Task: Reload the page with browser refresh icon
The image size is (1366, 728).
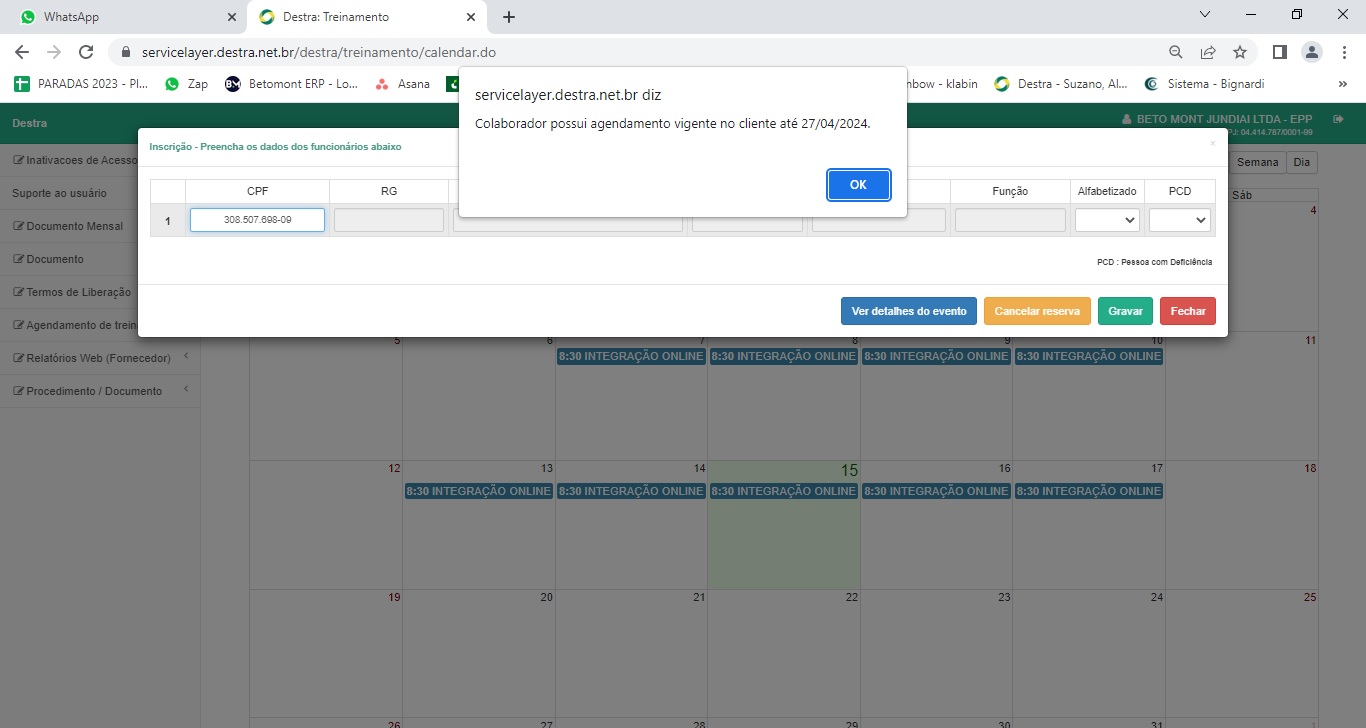Action: click(x=86, y=52)
